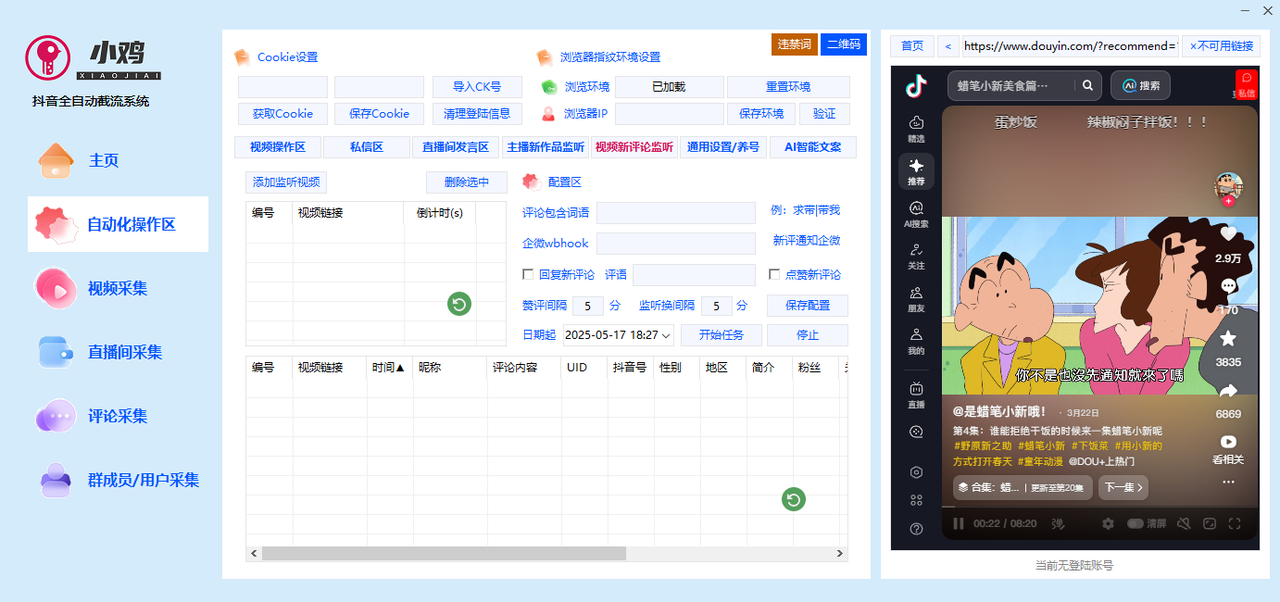Screen dimensions: 1280x602
Task: Toggle the 清屏 switch in player
Action: click(x=1136, y=523)
